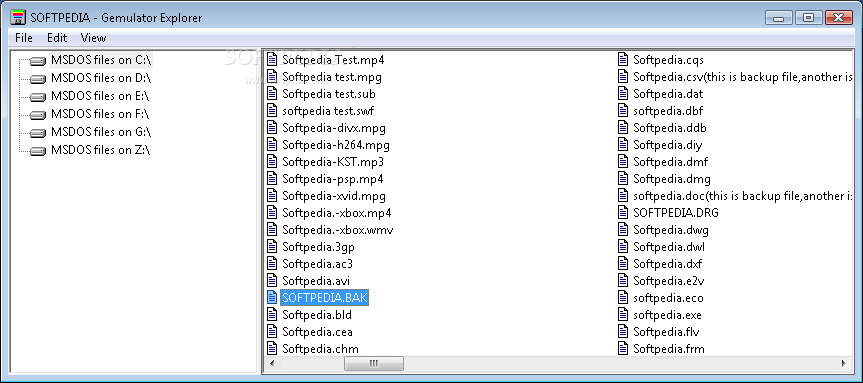Viewport: 863px width, 383px height.
Task: Click the right arrow of horizontal scrollbar
Action: (x=844, y=363)
